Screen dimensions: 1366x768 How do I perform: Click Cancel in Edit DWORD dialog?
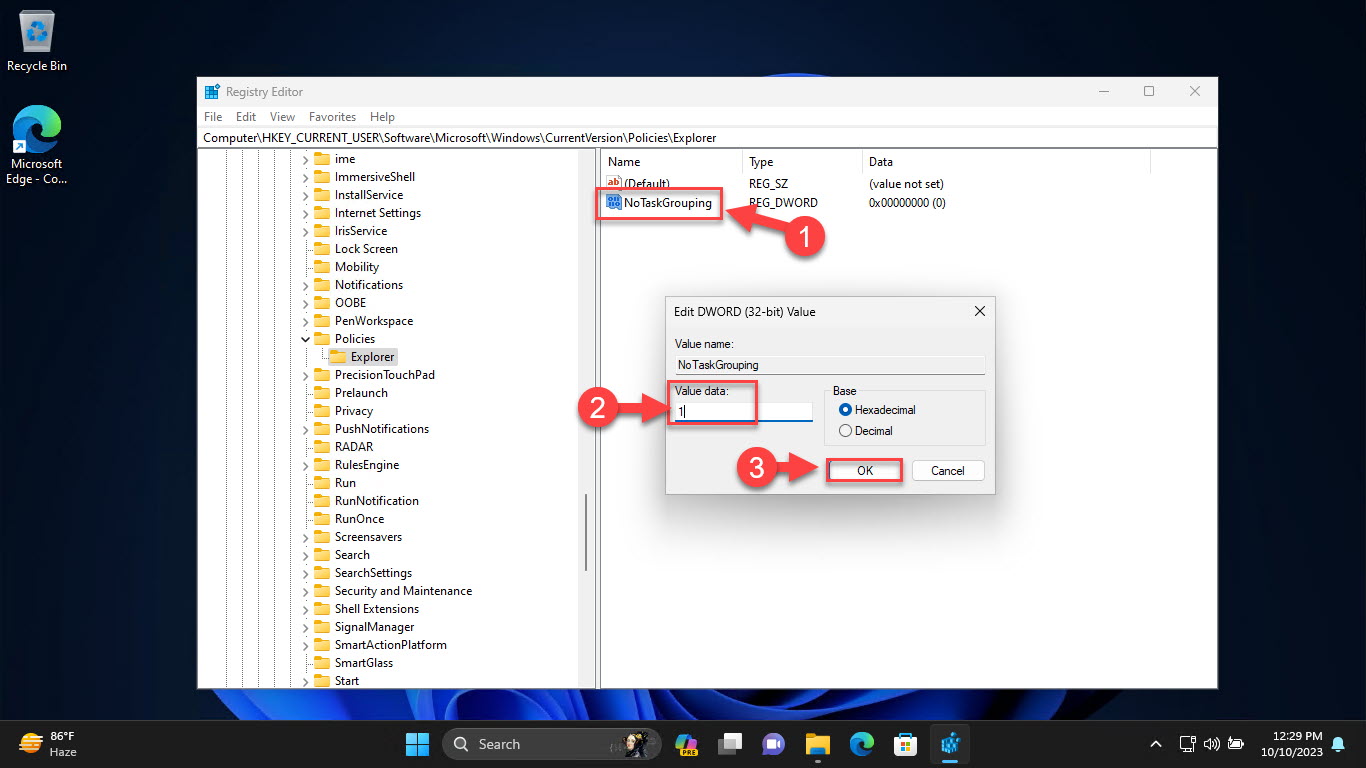(947, 470)
